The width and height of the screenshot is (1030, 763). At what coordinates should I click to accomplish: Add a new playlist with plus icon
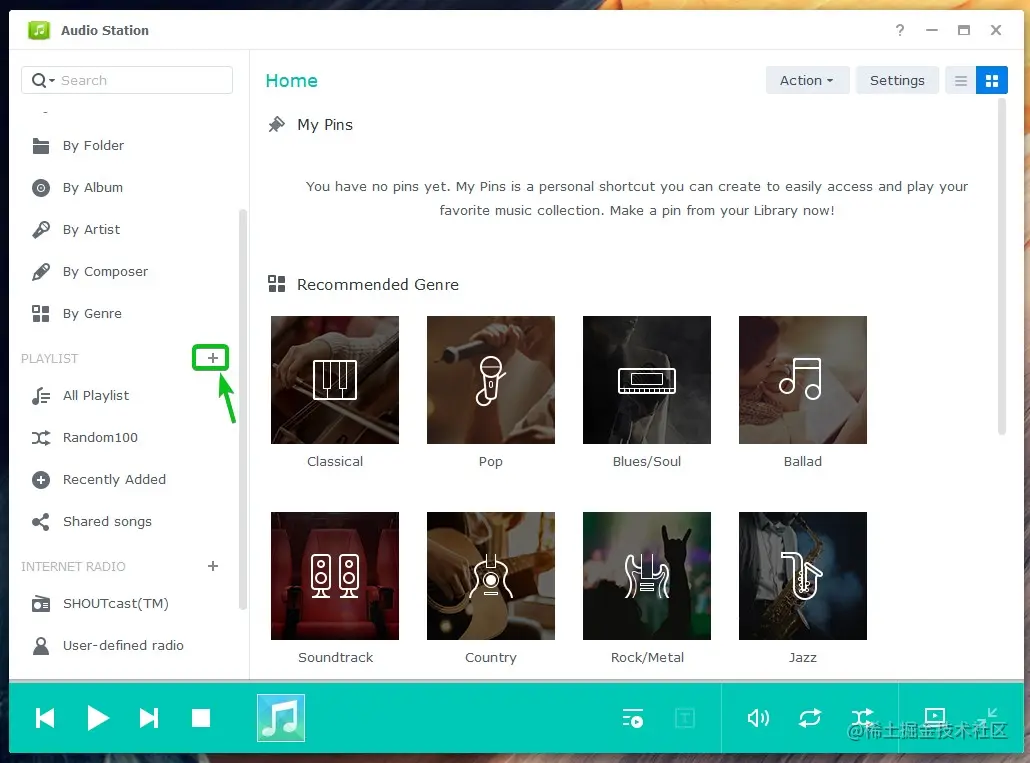click(x=212, y=358)
